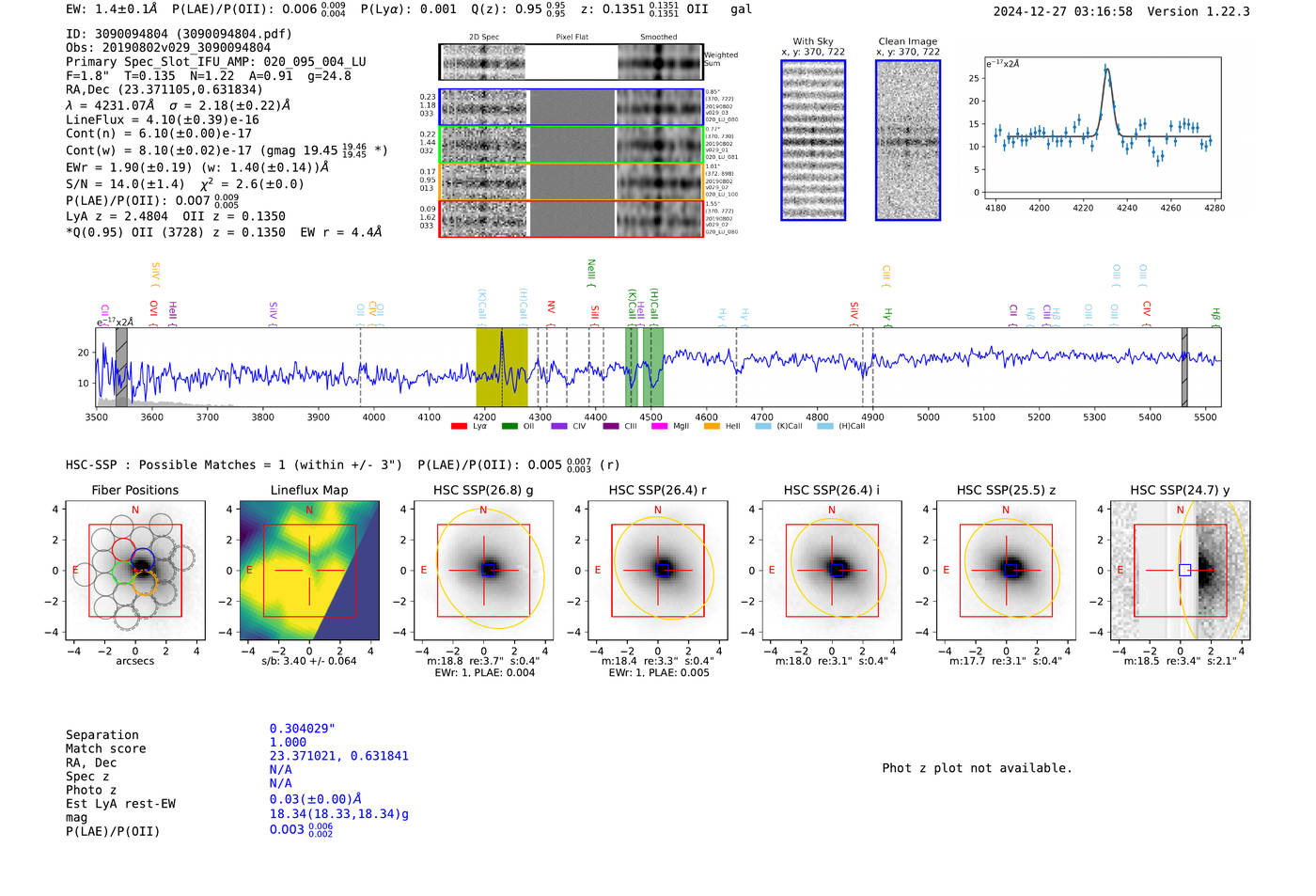
Task: Click the HeII orange legend swatch
Action: (712, 427)
